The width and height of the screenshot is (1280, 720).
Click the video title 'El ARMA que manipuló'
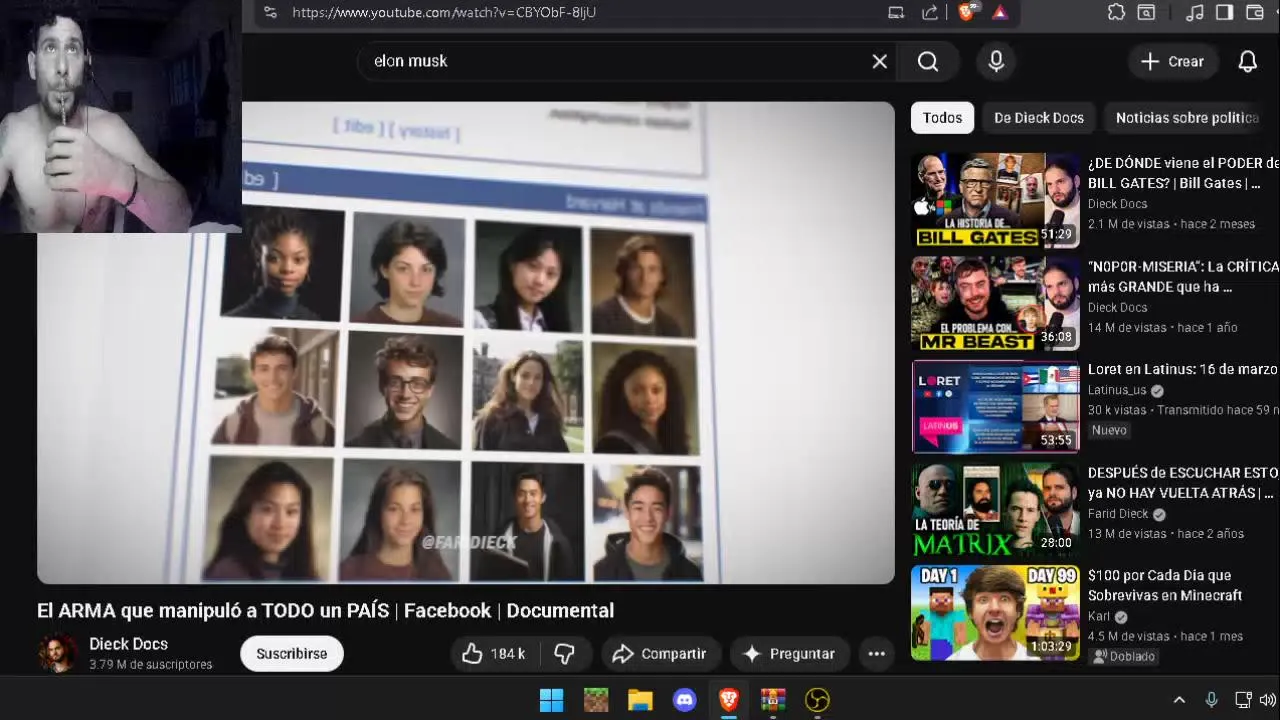coord(325,611)
